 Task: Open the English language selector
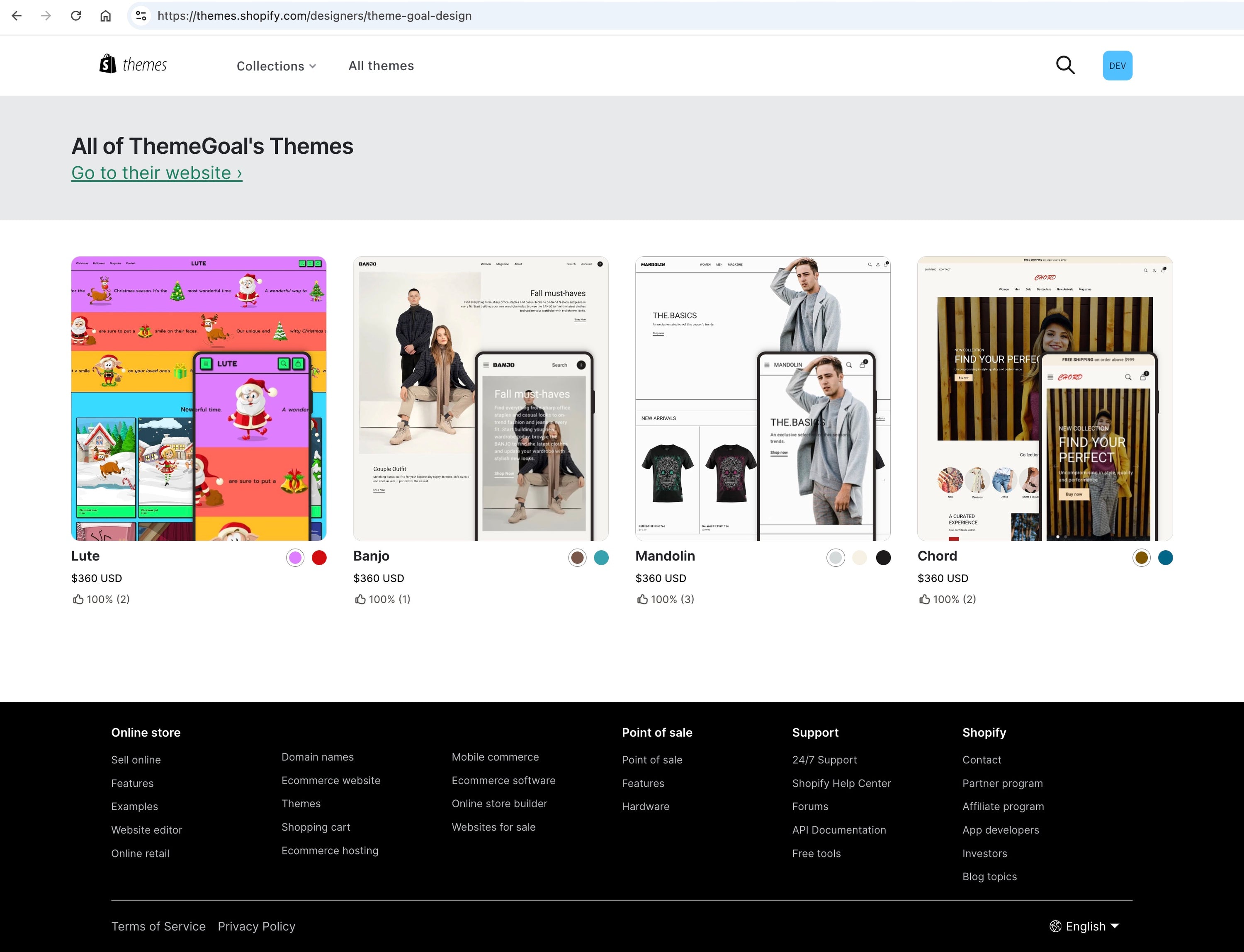(x=1086, y=926)
